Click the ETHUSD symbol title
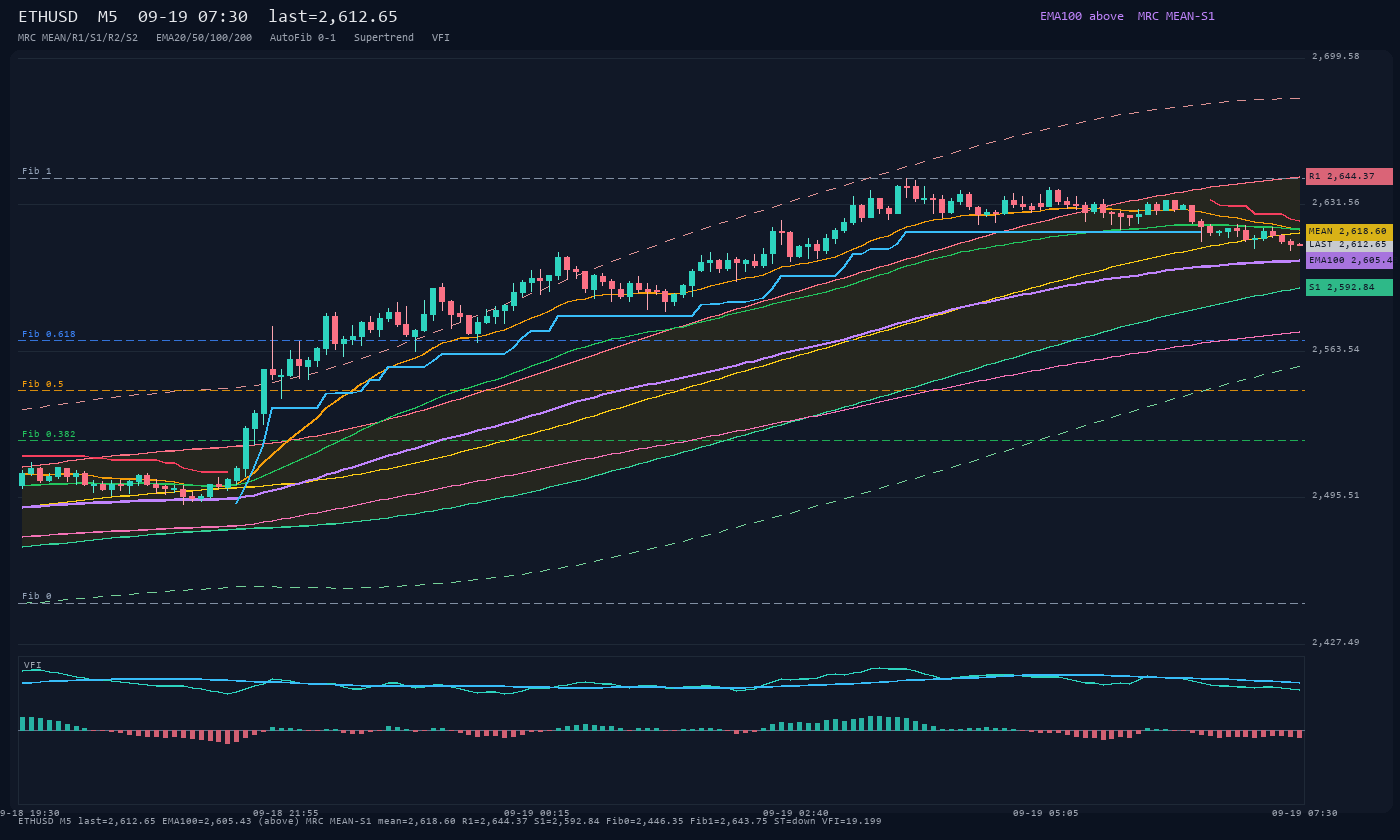This screenshot has width=1400, height=840. tap(49, 17)
